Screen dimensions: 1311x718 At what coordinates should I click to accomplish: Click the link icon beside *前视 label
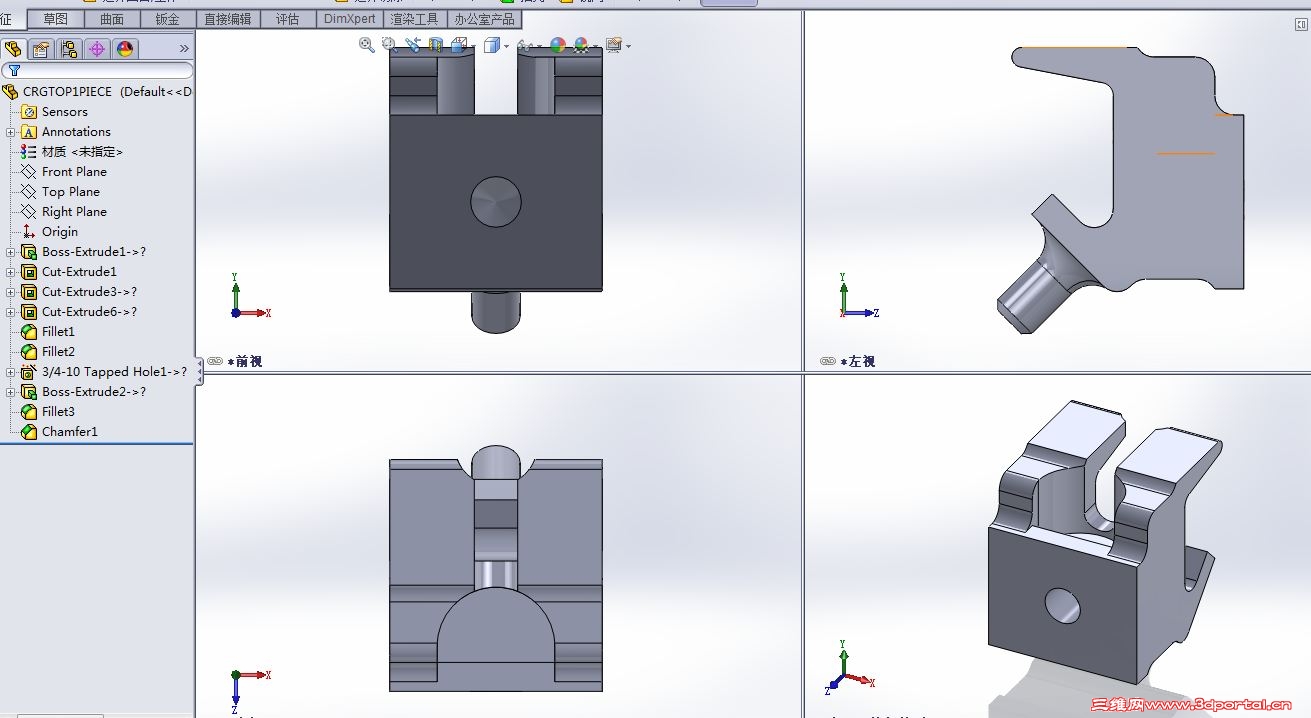point(215,361)
